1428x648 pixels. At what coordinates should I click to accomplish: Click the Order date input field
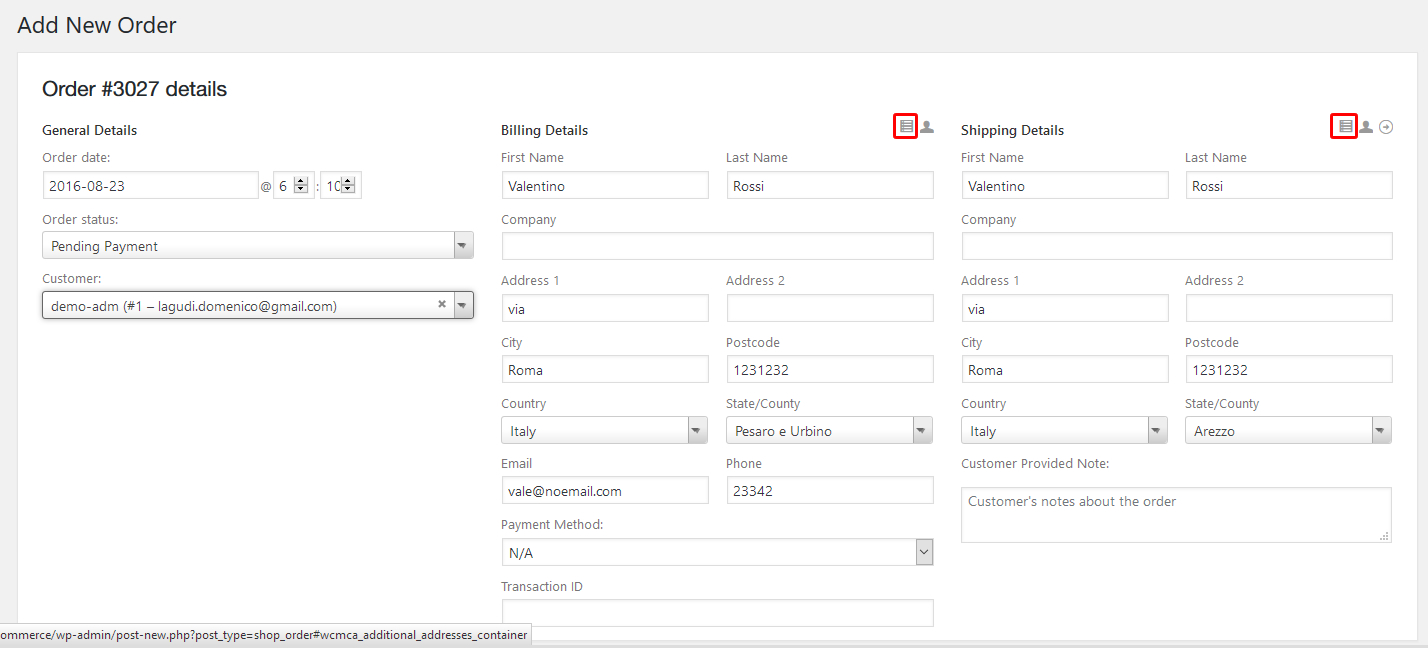tap(150, 186)
